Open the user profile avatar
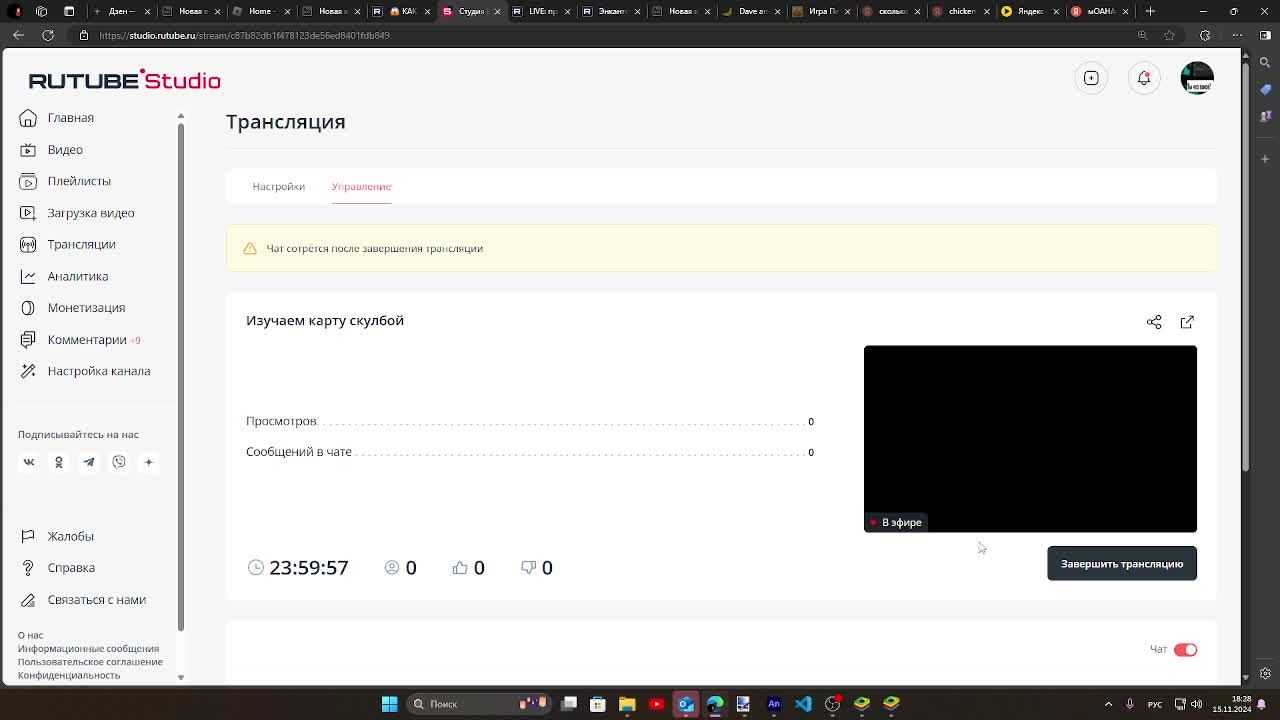The width and height of the screenshot is (1280, 720). pyautogui.click(x=1197, y=78)
